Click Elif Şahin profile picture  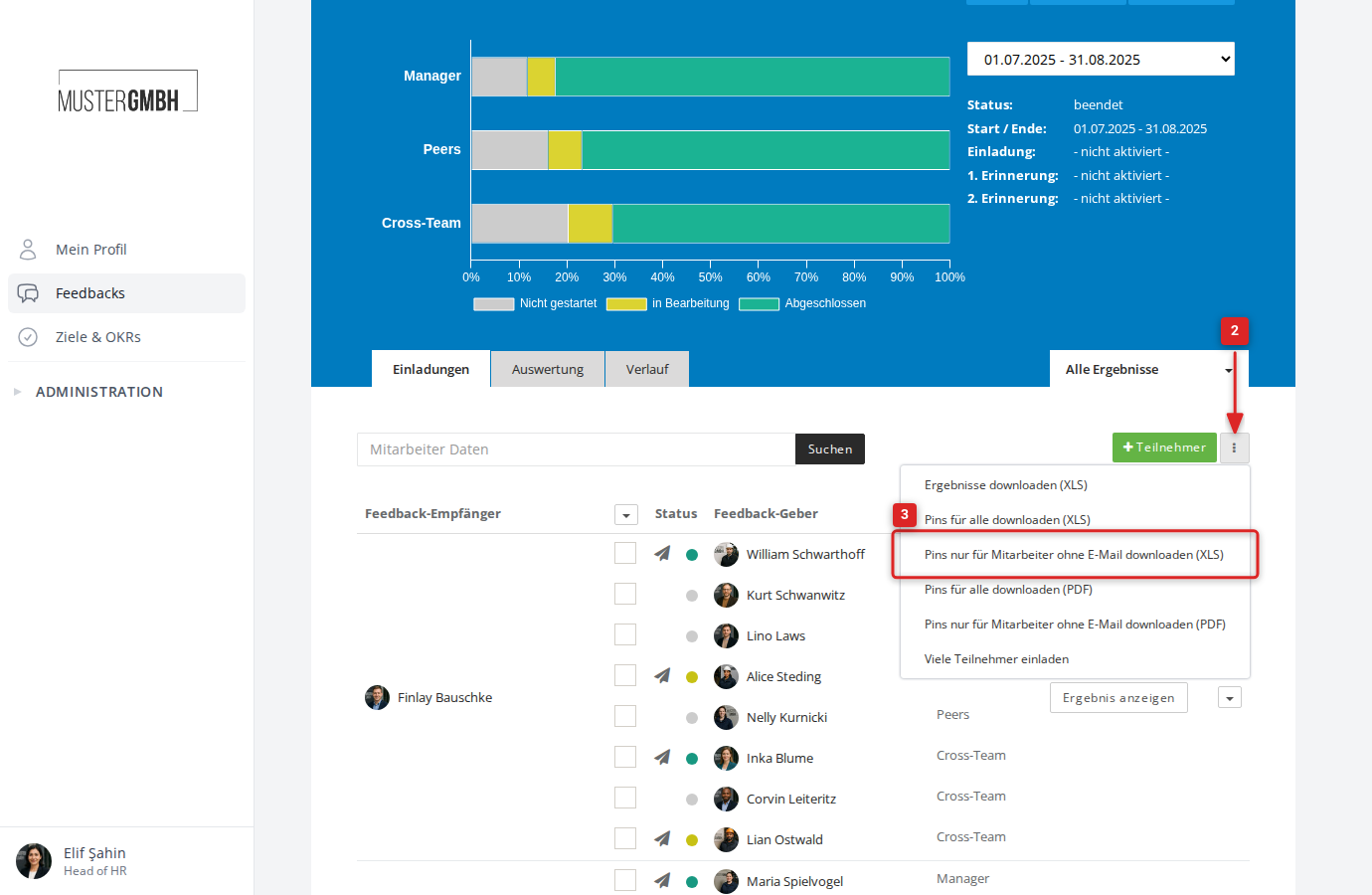point(34,861)
